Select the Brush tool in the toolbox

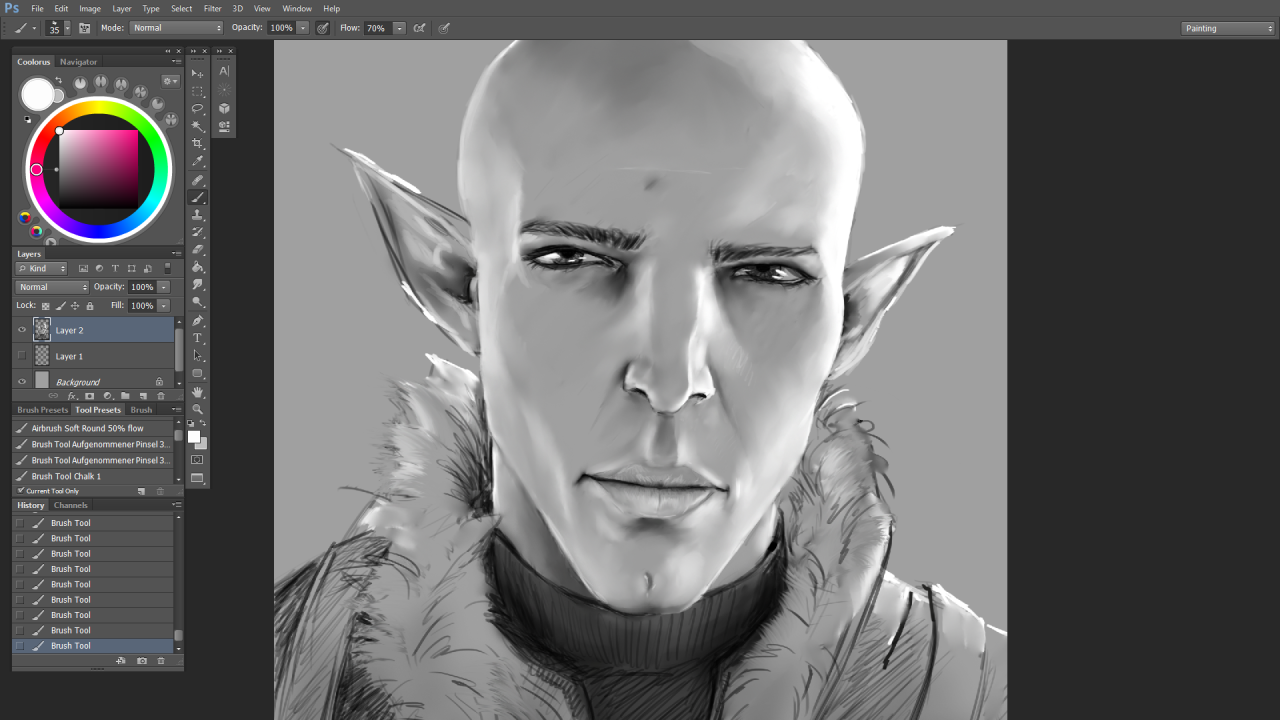197,198
